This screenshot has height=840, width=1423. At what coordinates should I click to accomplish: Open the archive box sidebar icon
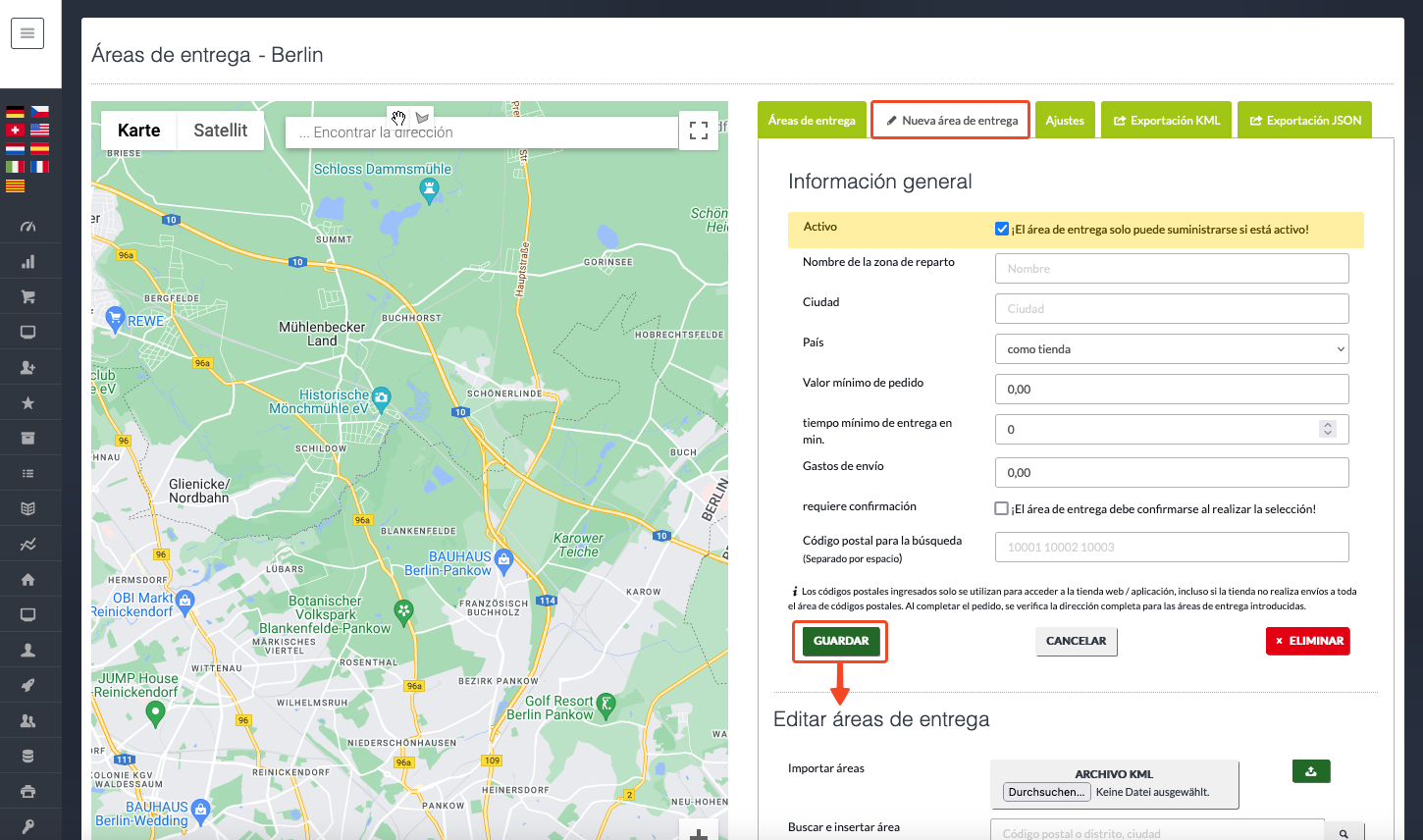27,439
